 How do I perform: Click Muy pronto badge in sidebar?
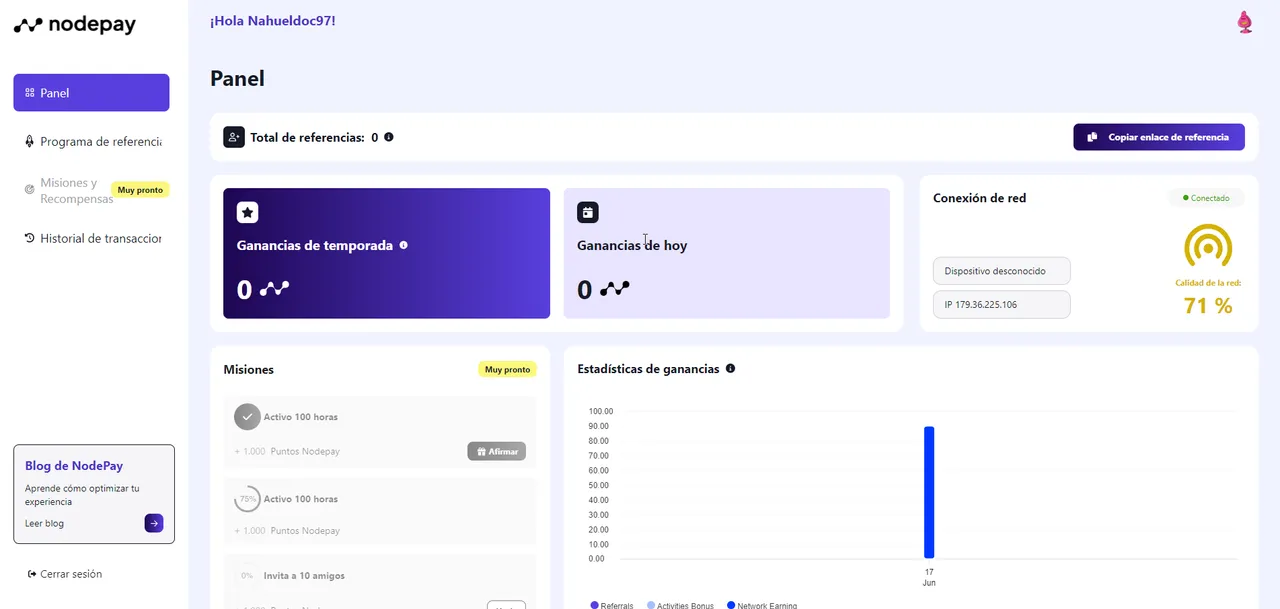click(140, 190)
